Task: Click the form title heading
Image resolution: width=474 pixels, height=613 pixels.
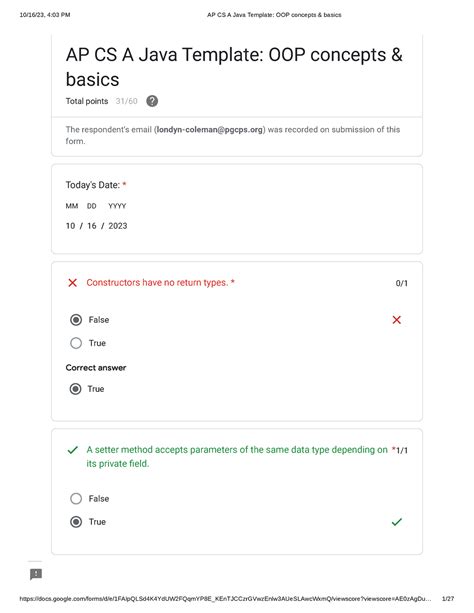Action: pyautogui.click(x=234, y=67)
